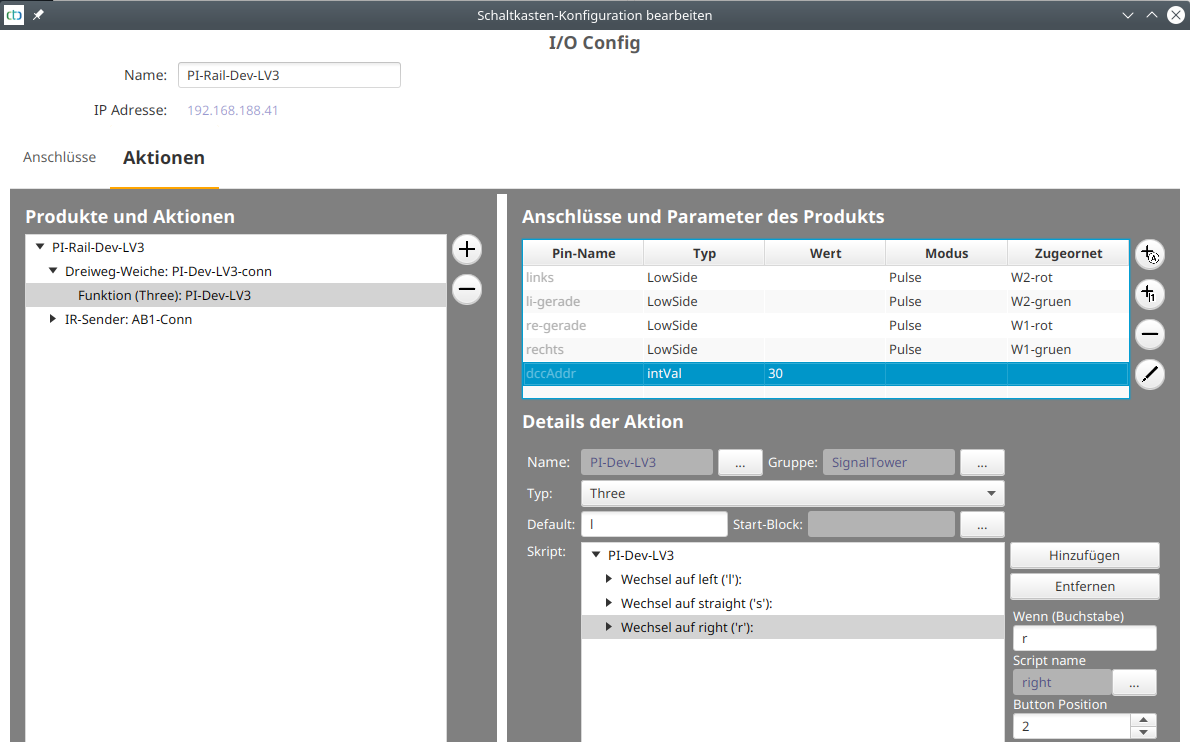Click the minus icon beside the pin table
The image size is (1190, 742).
[1149, 334]
